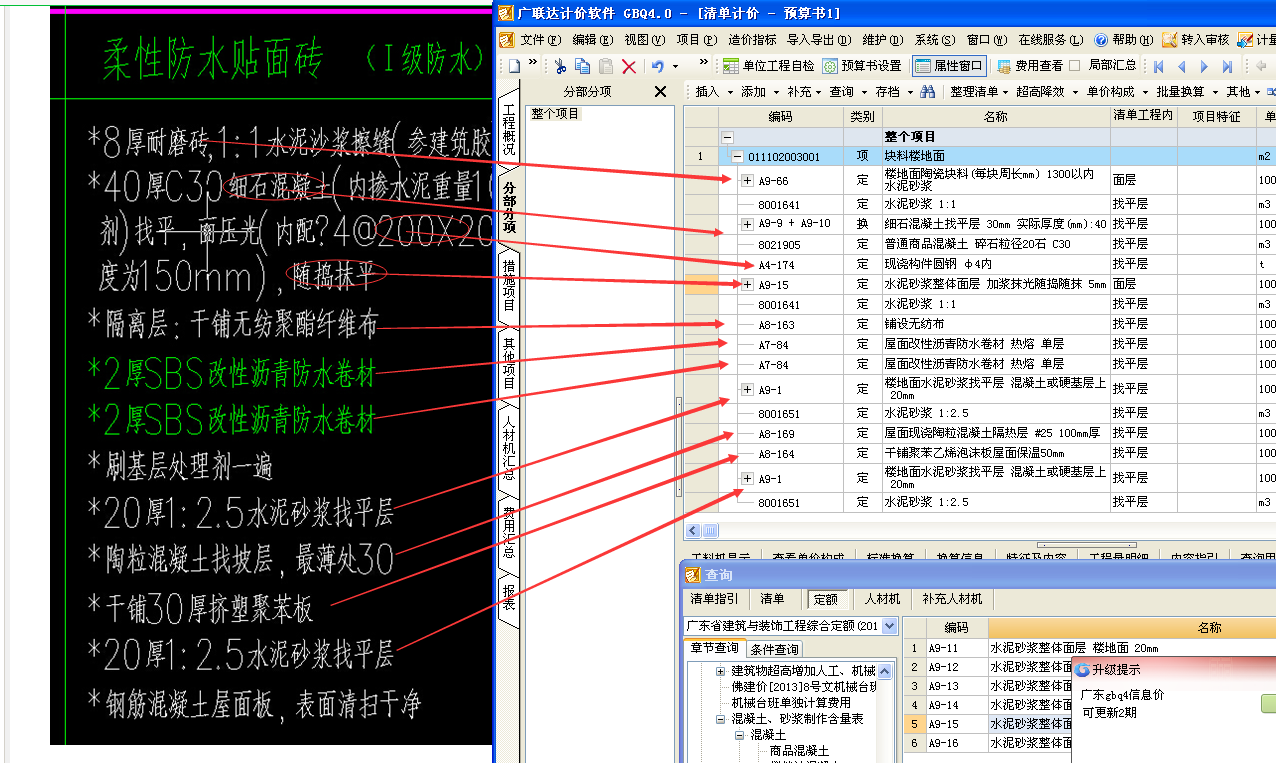Click the Cut scissors icon

click(x=560, y=66)
